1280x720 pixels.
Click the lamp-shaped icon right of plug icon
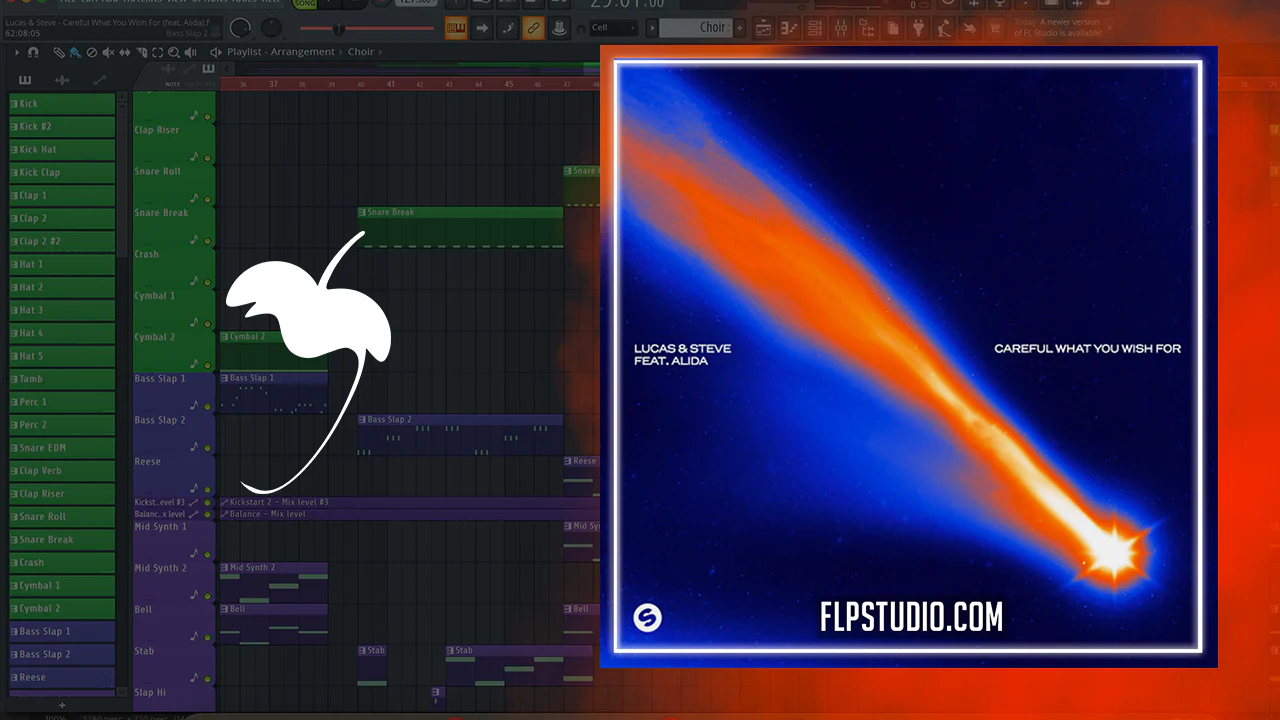tap(945, 29)
